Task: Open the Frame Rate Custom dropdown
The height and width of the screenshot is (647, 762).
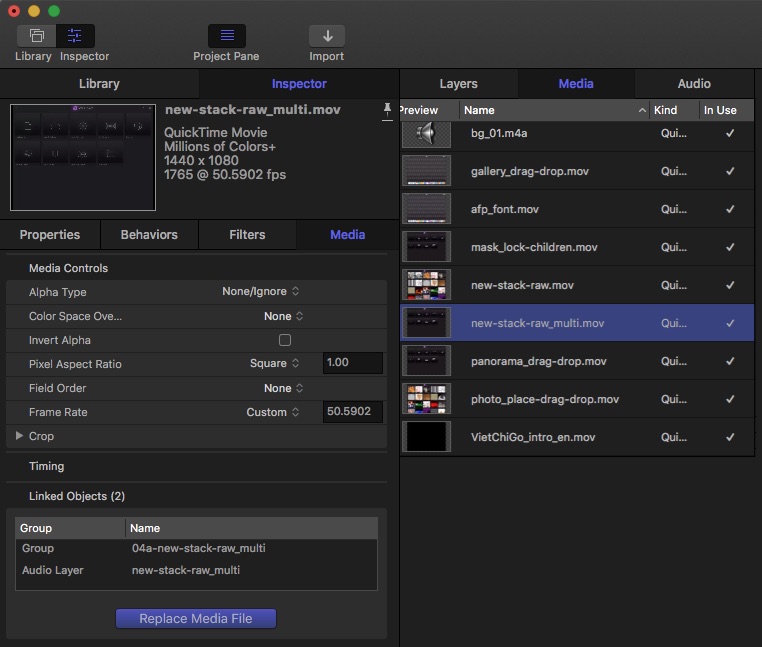Action: [x=273, y=412]
